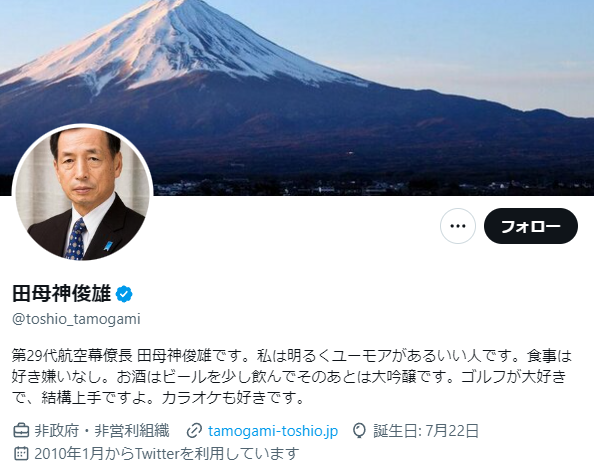Select the @toshio_tamogami handle text
Viewport: 594px width, 469px height.
tap(76, 319)
